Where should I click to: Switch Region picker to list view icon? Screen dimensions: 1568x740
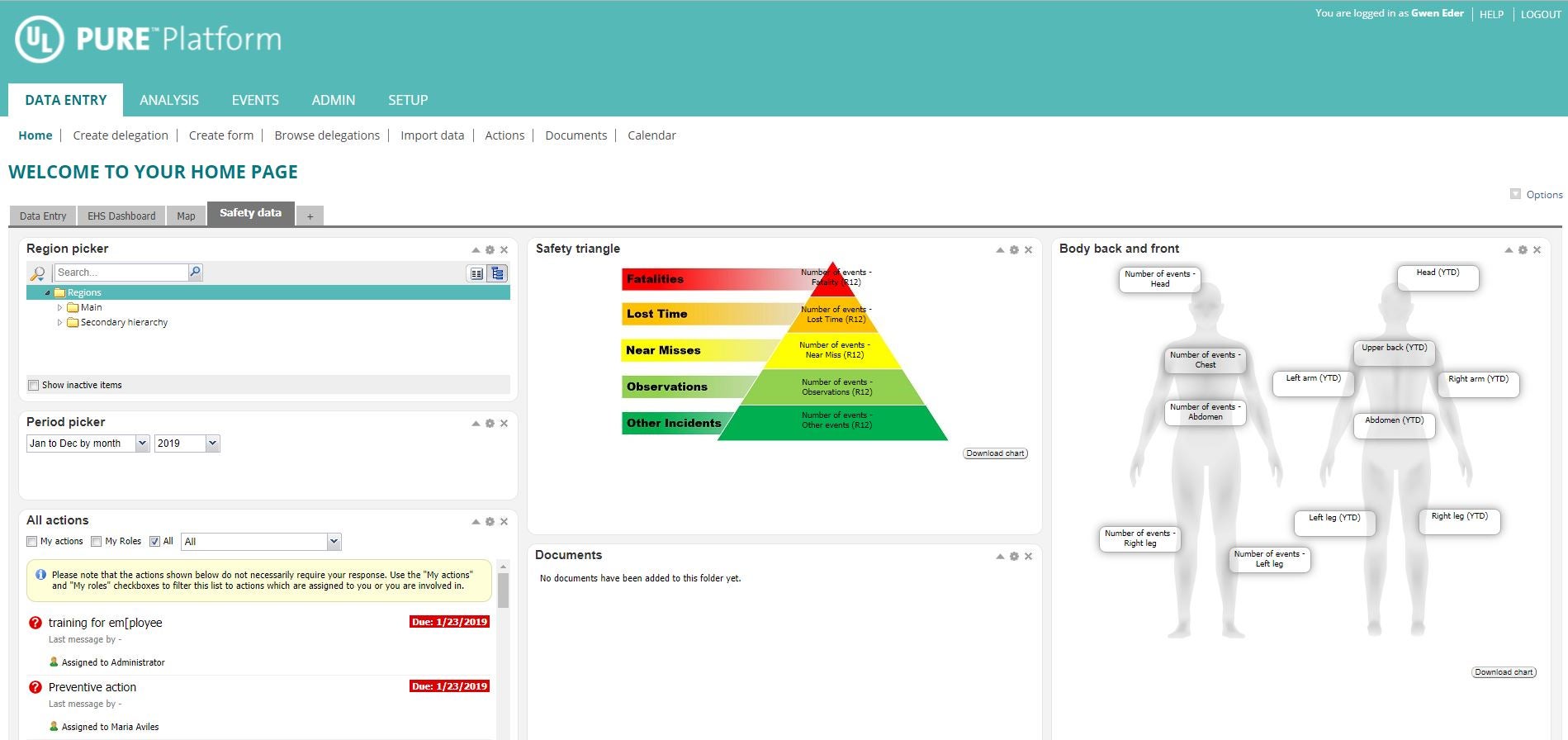coord(476,273)
